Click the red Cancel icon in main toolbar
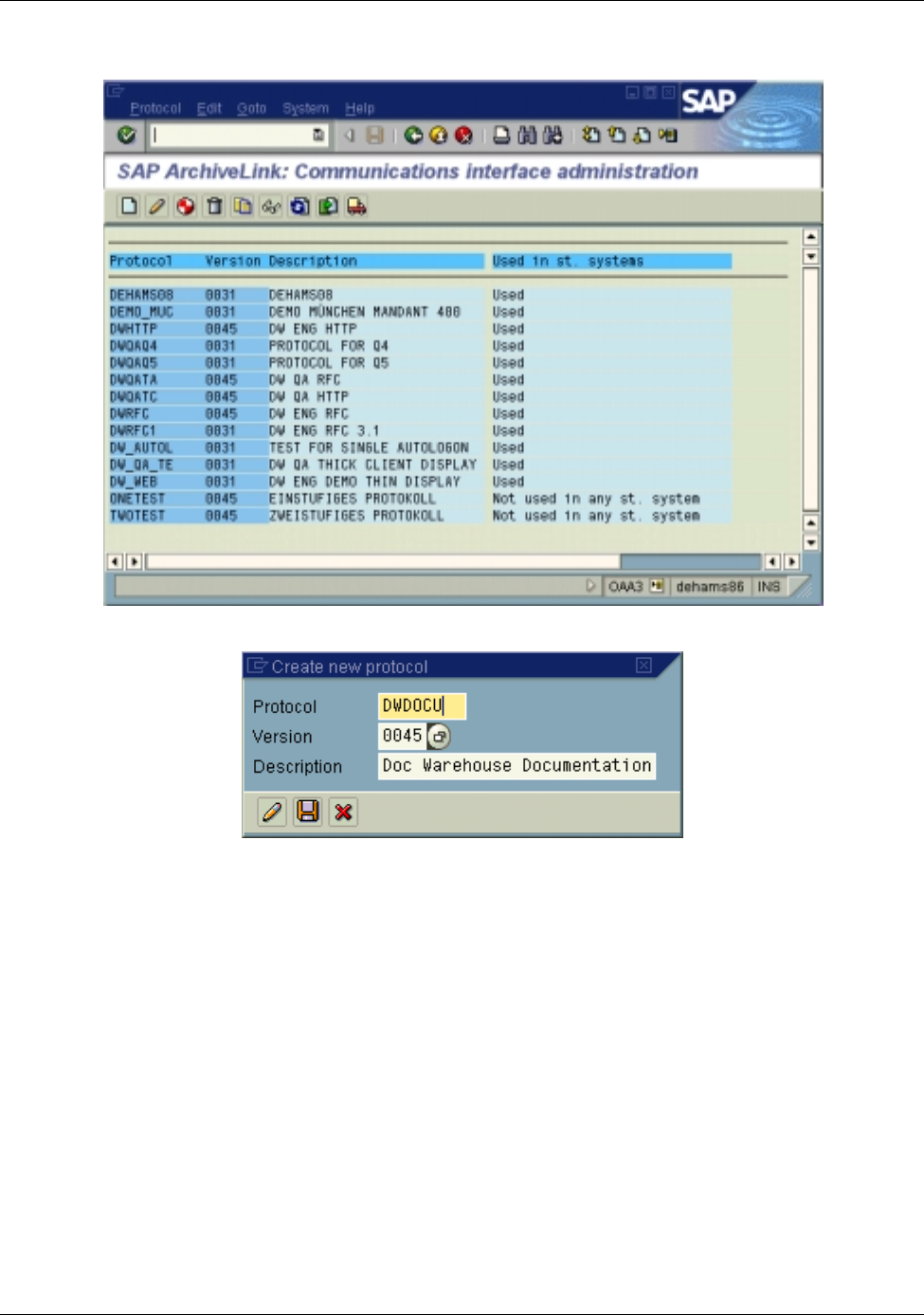The width and height of the screenshot is (924, 1315). (463, 136)
